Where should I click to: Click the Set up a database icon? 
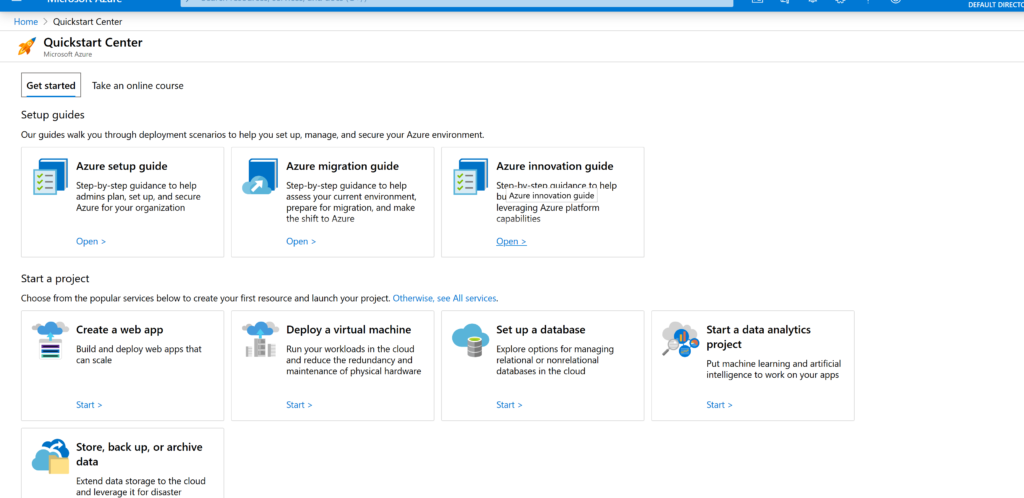[x=469, y=340]
